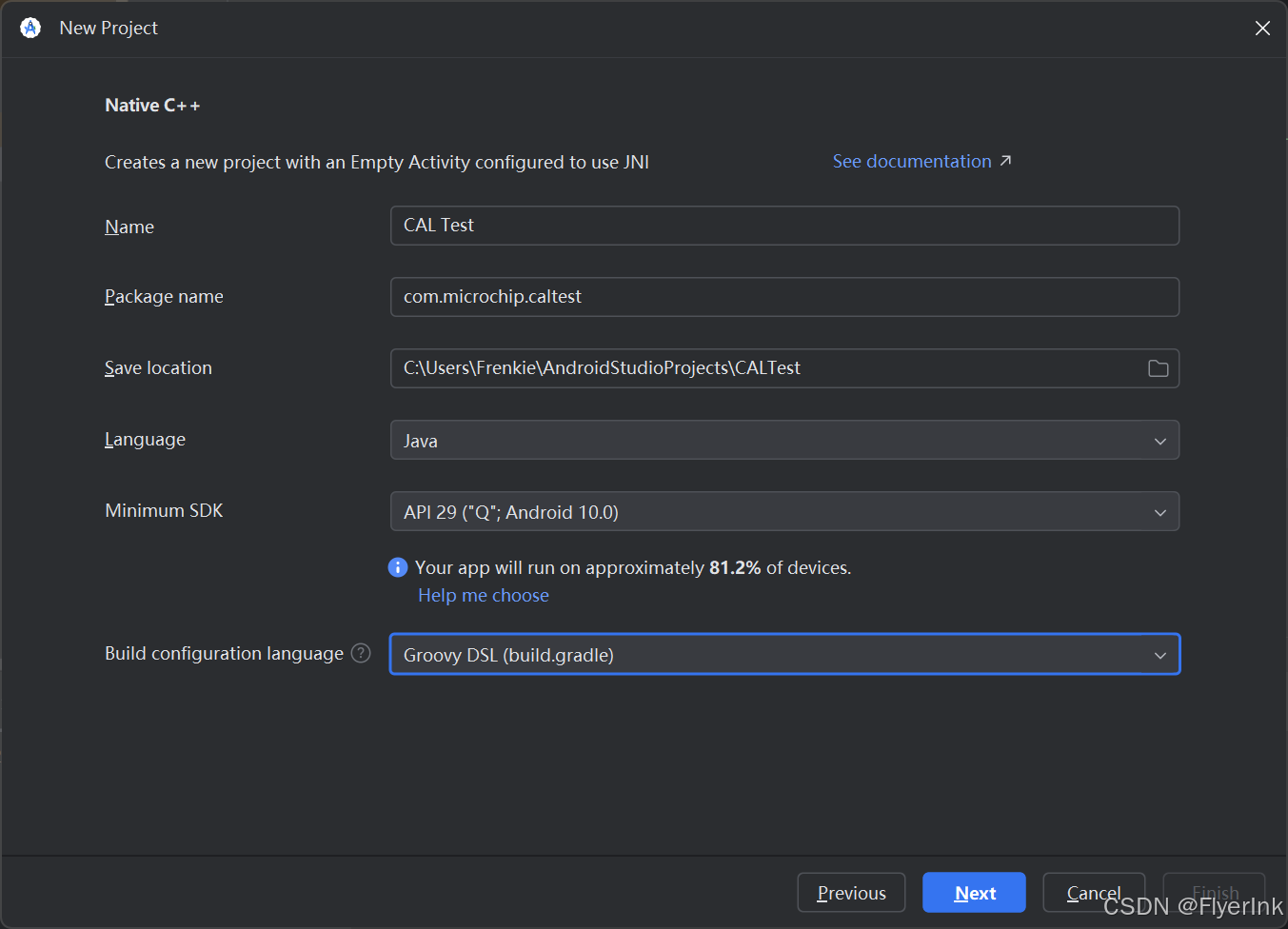Continue with the Next button
The image size is (1288, 929).
pyautogui.click(x=974, y=893)
